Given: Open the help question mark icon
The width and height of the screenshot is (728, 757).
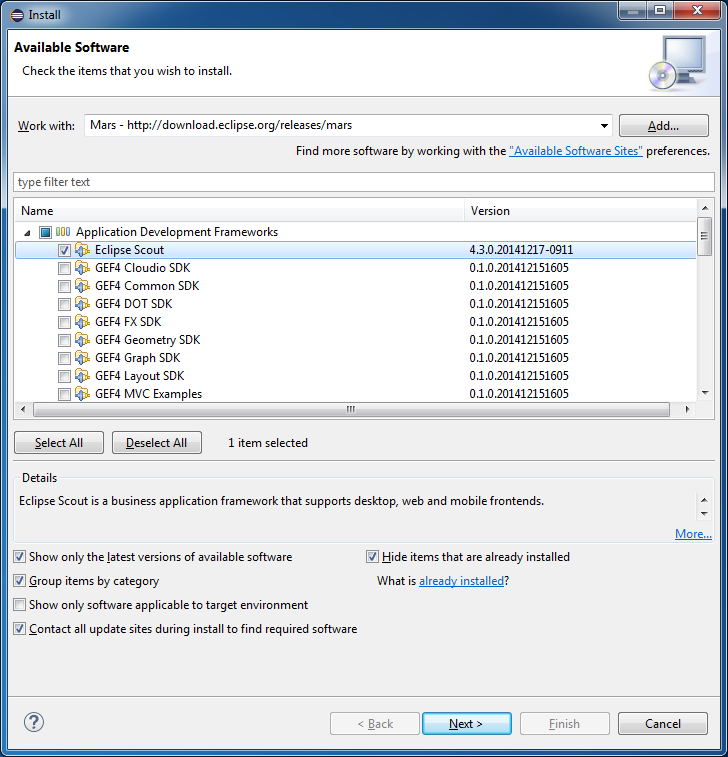Looking at the screenshot, I should [x=34, y=722].
